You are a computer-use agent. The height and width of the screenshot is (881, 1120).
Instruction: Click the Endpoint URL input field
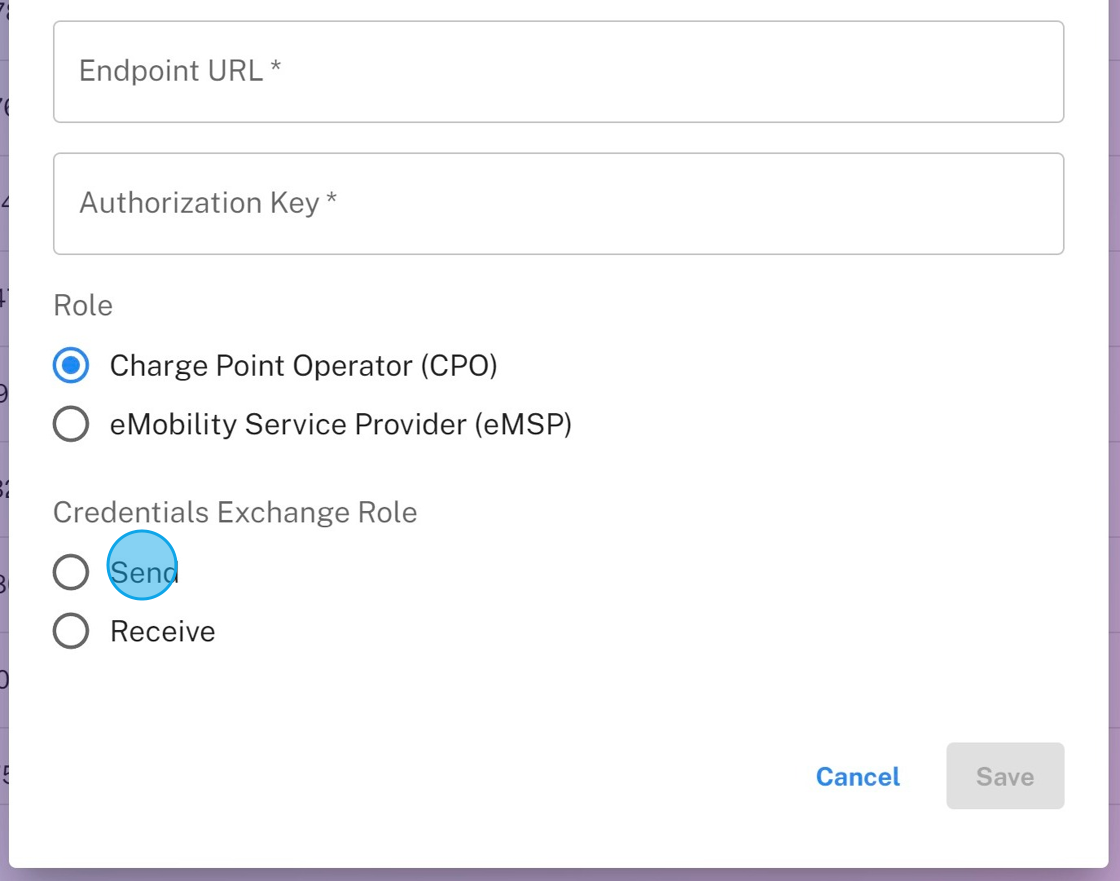558,72
